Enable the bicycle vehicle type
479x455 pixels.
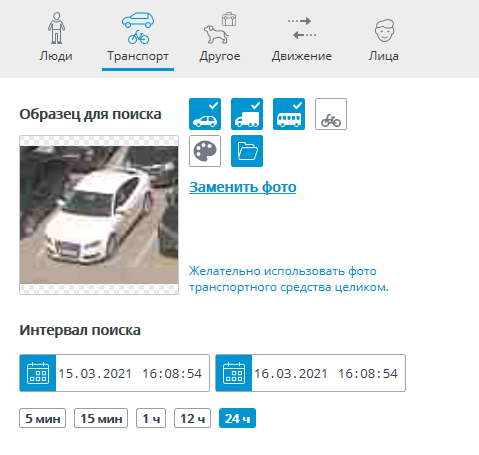point(331,114)
